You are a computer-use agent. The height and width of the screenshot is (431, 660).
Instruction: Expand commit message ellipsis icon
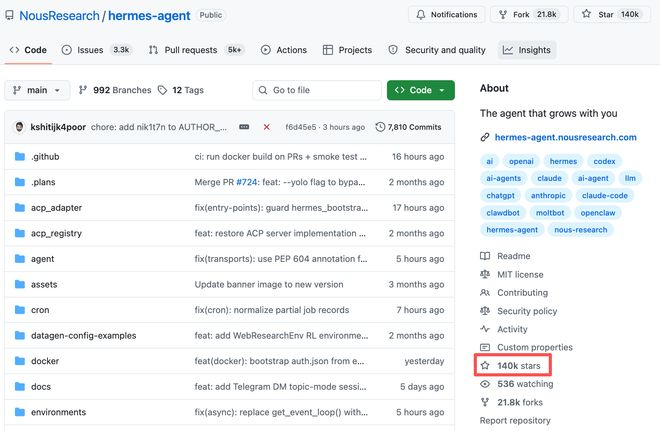point(244,127)
